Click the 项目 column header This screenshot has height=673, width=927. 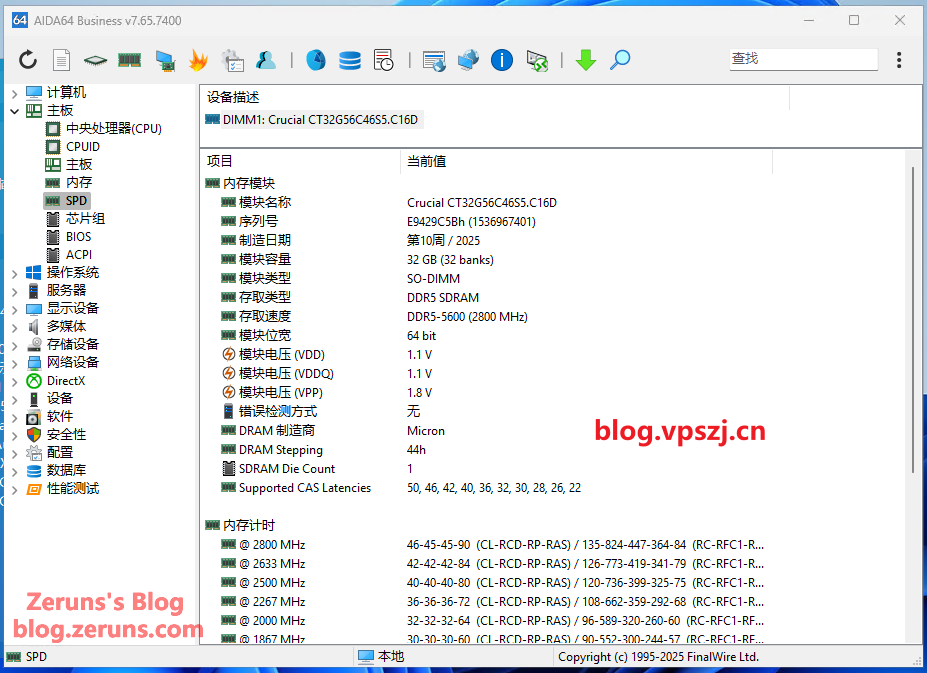coord(220,161)
